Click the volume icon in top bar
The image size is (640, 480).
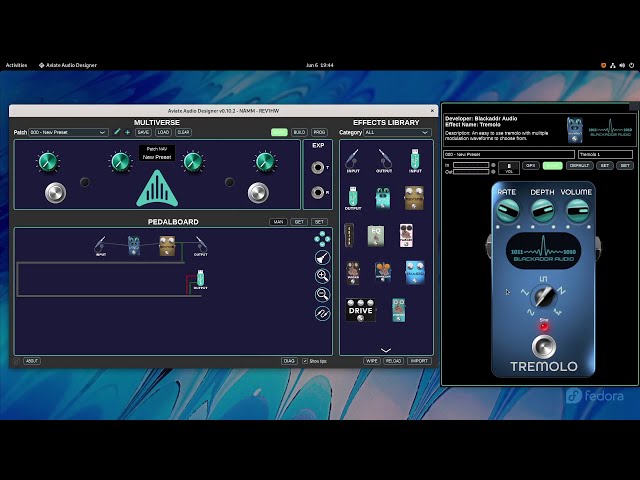[x=622, y=65]
